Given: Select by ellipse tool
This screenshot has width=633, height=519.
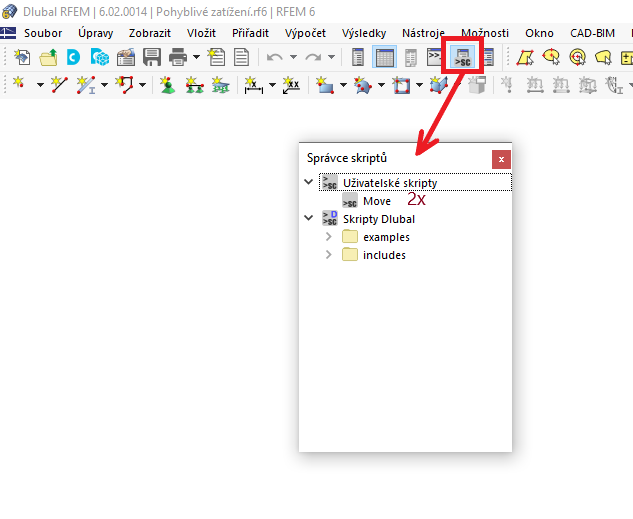Looking at the screenshot, I should (x=551, y=57).
